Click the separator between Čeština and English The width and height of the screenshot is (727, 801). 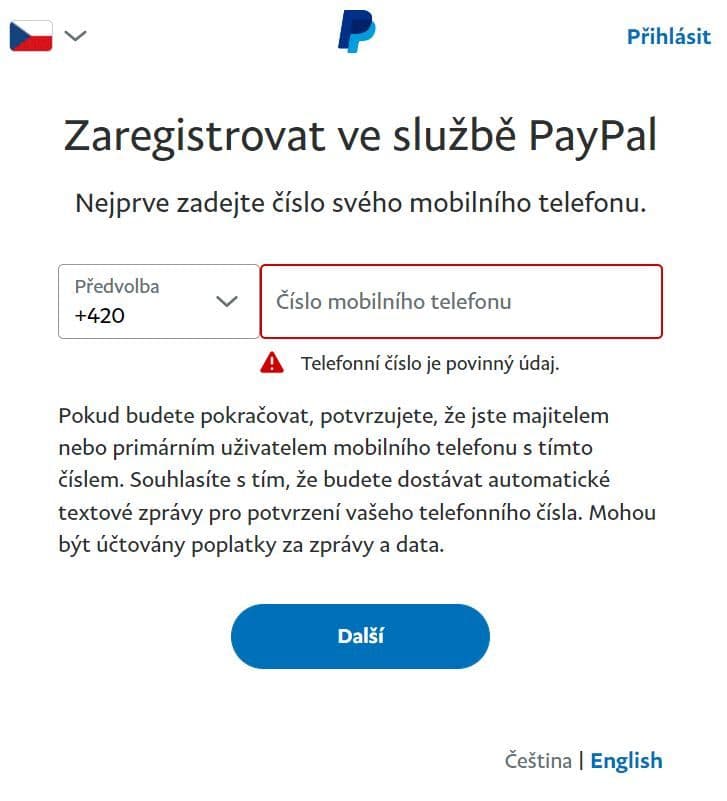click(x=581, y=761)
